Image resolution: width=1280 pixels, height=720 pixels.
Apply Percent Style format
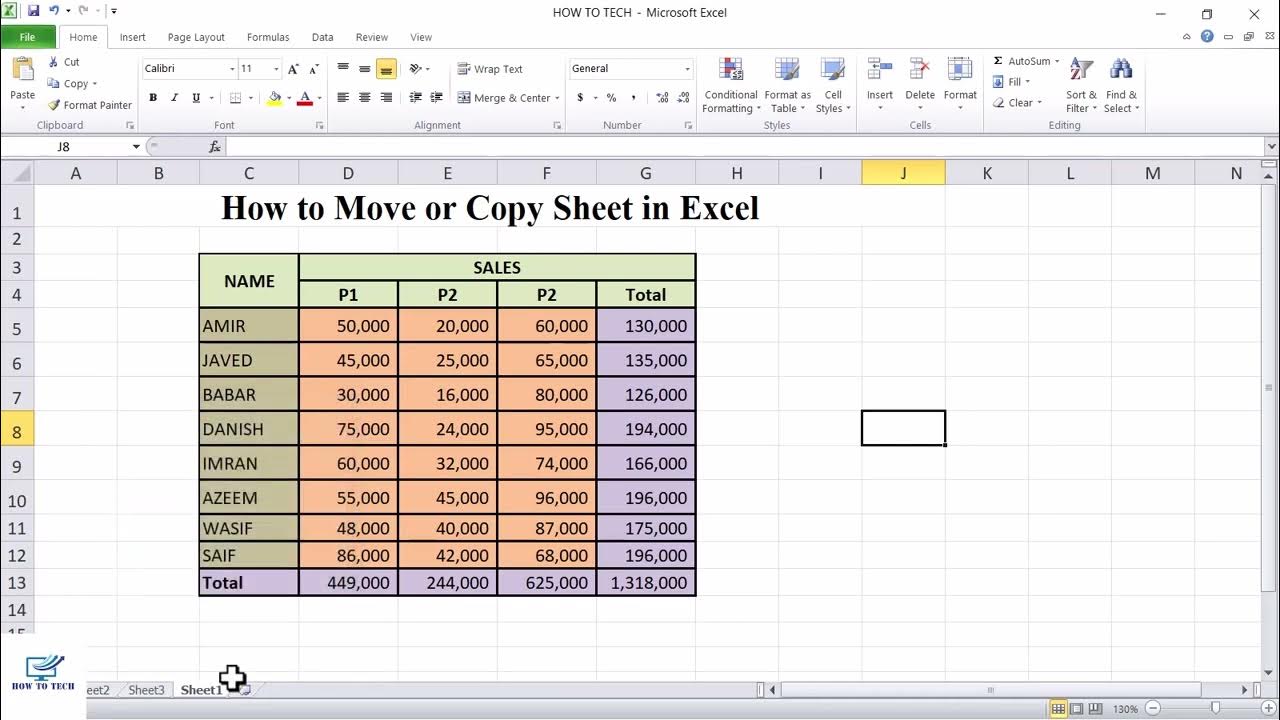pos(611,98)
